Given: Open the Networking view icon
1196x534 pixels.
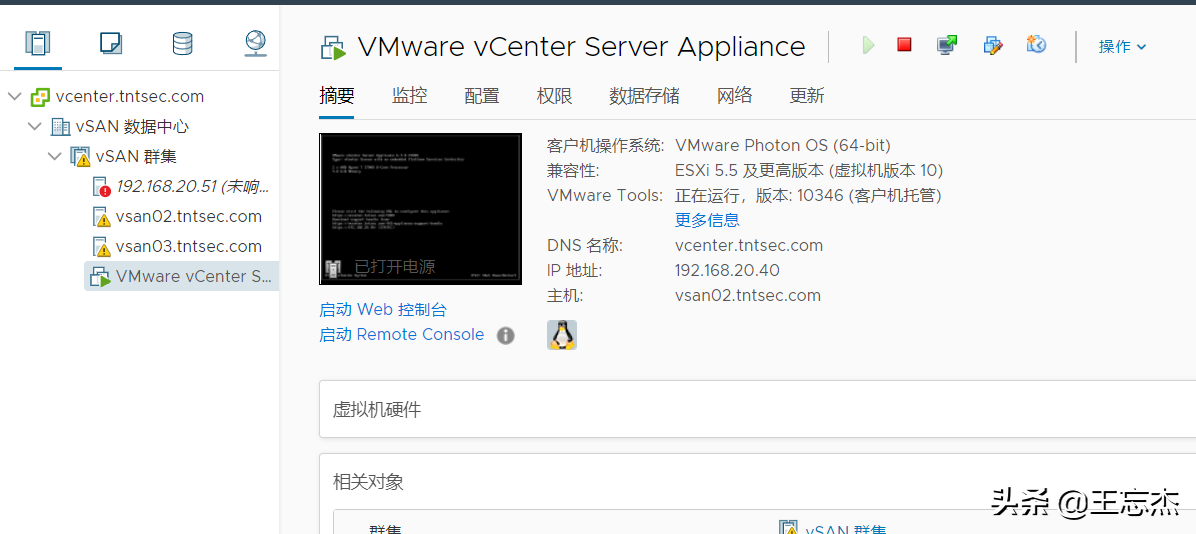Looking at the screenshot, I should [x=256, y=43].
